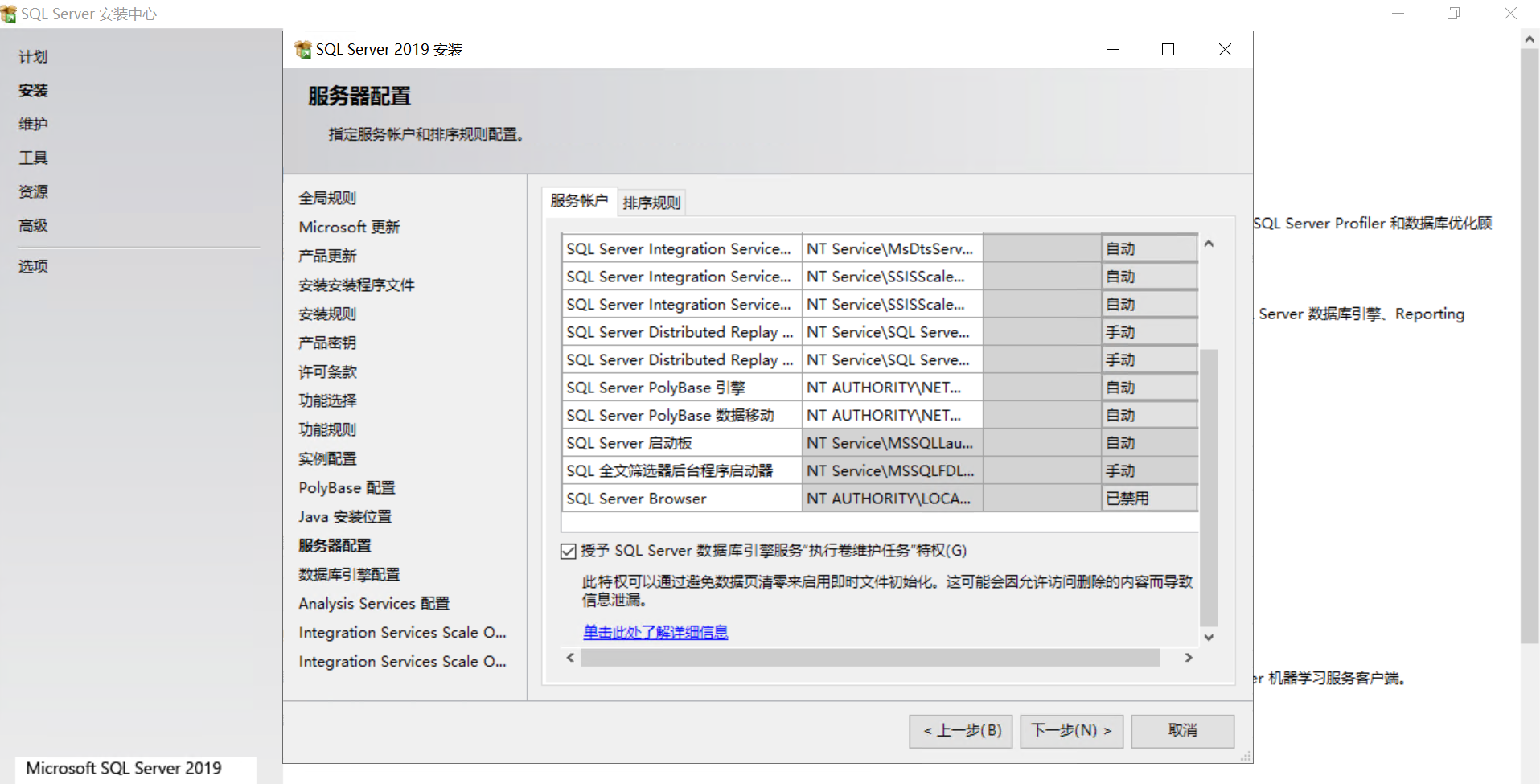Image resolution: width=1540 pixels, height=784 pixels.
Task: Switch to the 排序规则 tab
Action: tap(651, 203)
